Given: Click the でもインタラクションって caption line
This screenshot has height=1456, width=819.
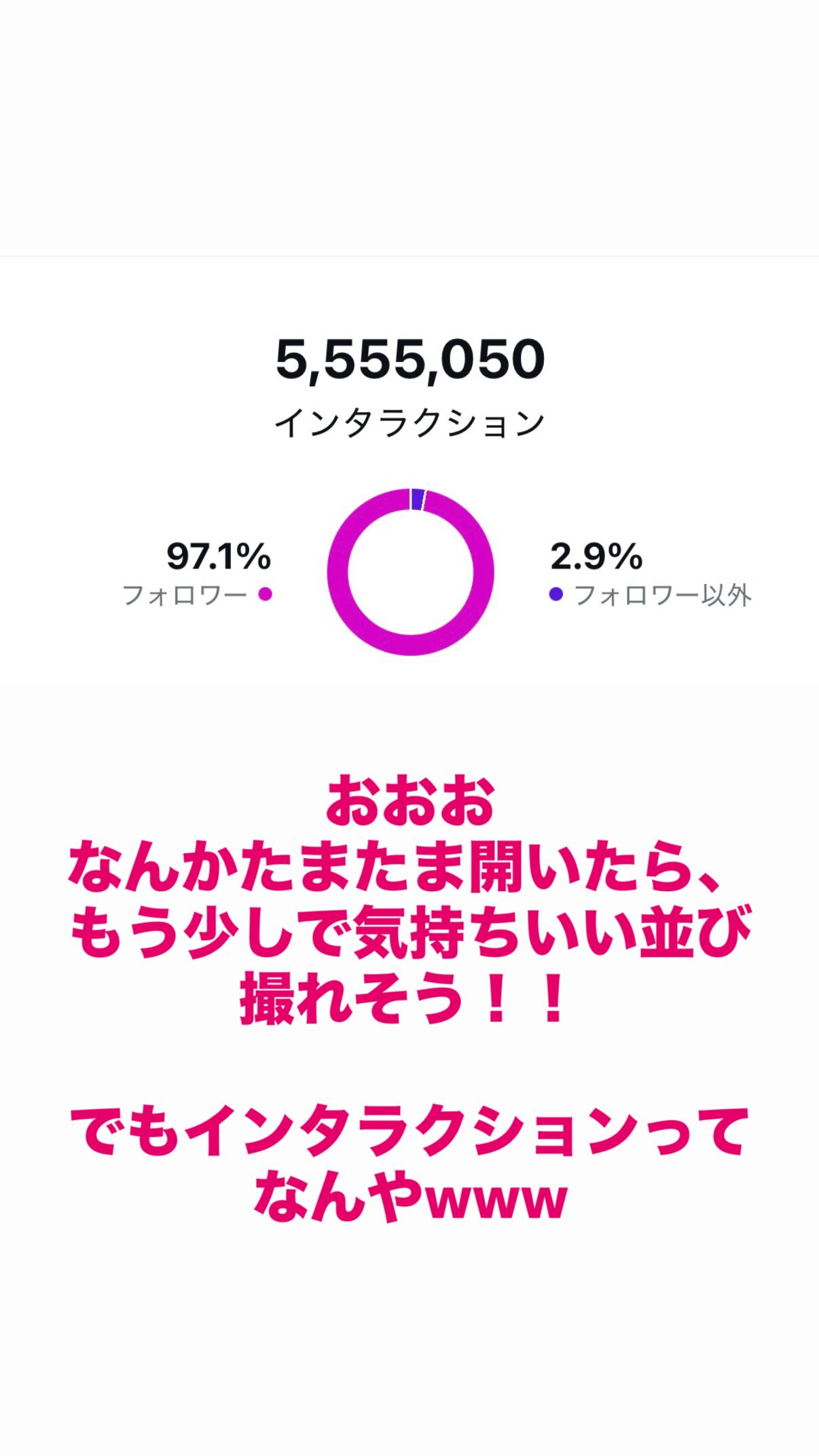Looking at the screenshot, I should click(409, 1131).
